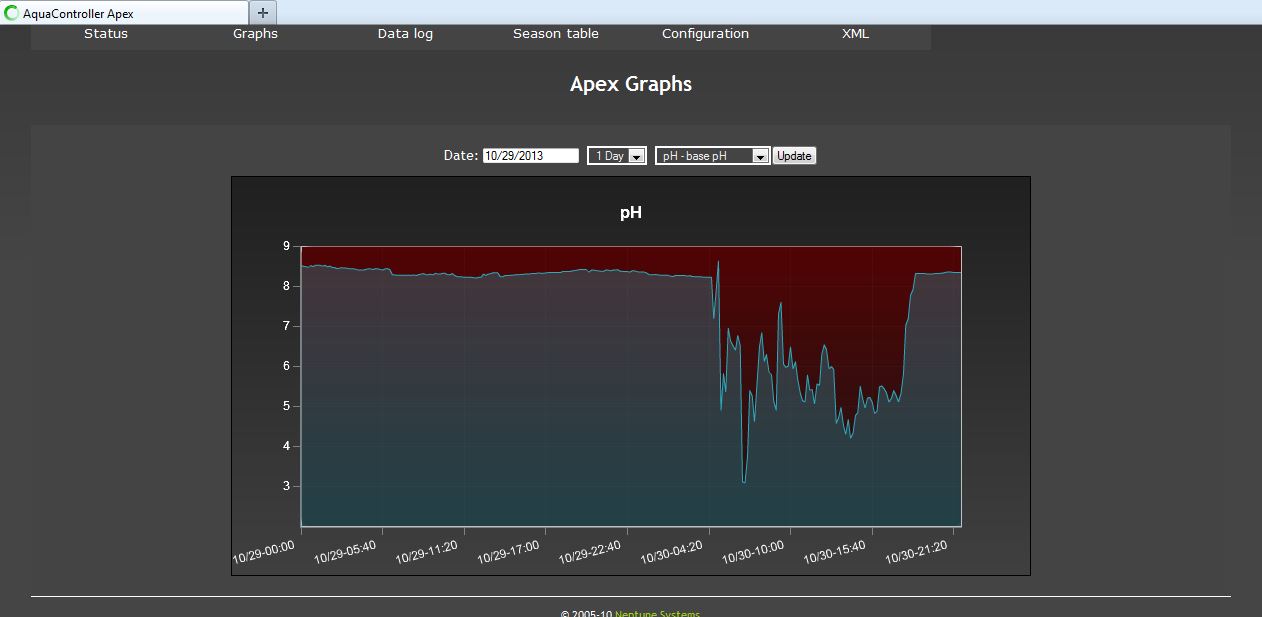Open a new browser tab with plus button
The height and width of the screenshot is (617, 1262).
262,13
